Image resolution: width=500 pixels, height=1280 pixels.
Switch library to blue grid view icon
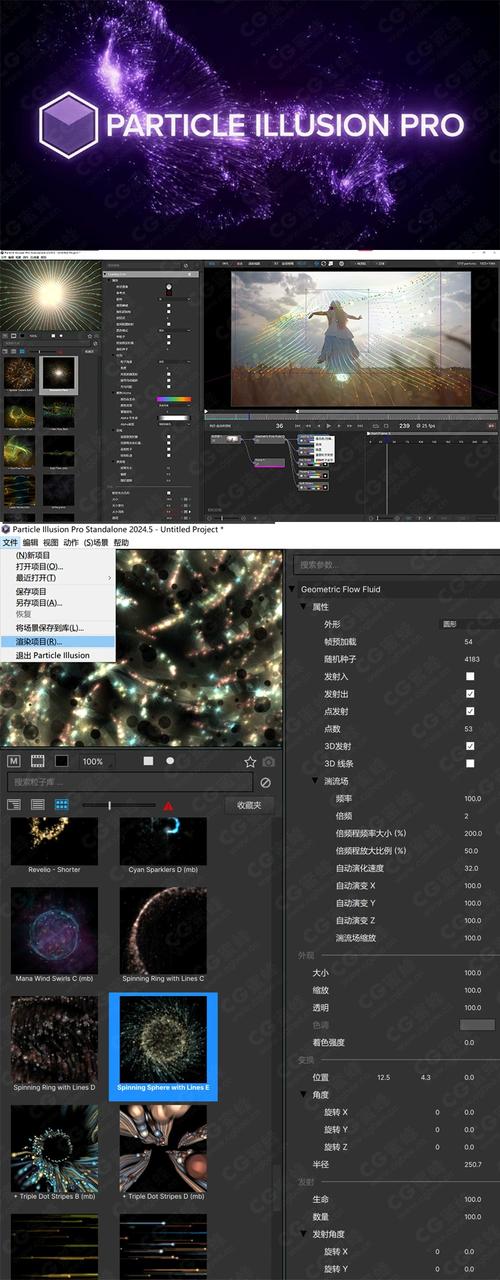(62, 804)
